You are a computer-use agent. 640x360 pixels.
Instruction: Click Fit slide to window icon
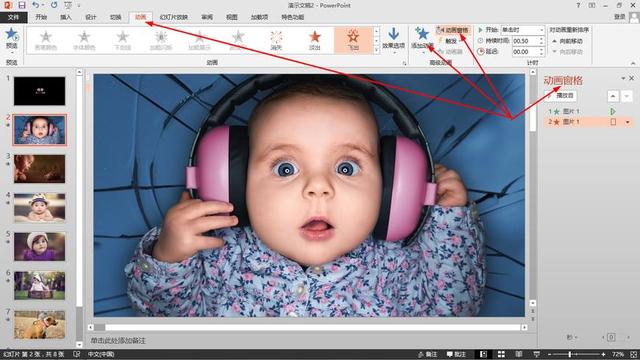[x=633, y=354]
